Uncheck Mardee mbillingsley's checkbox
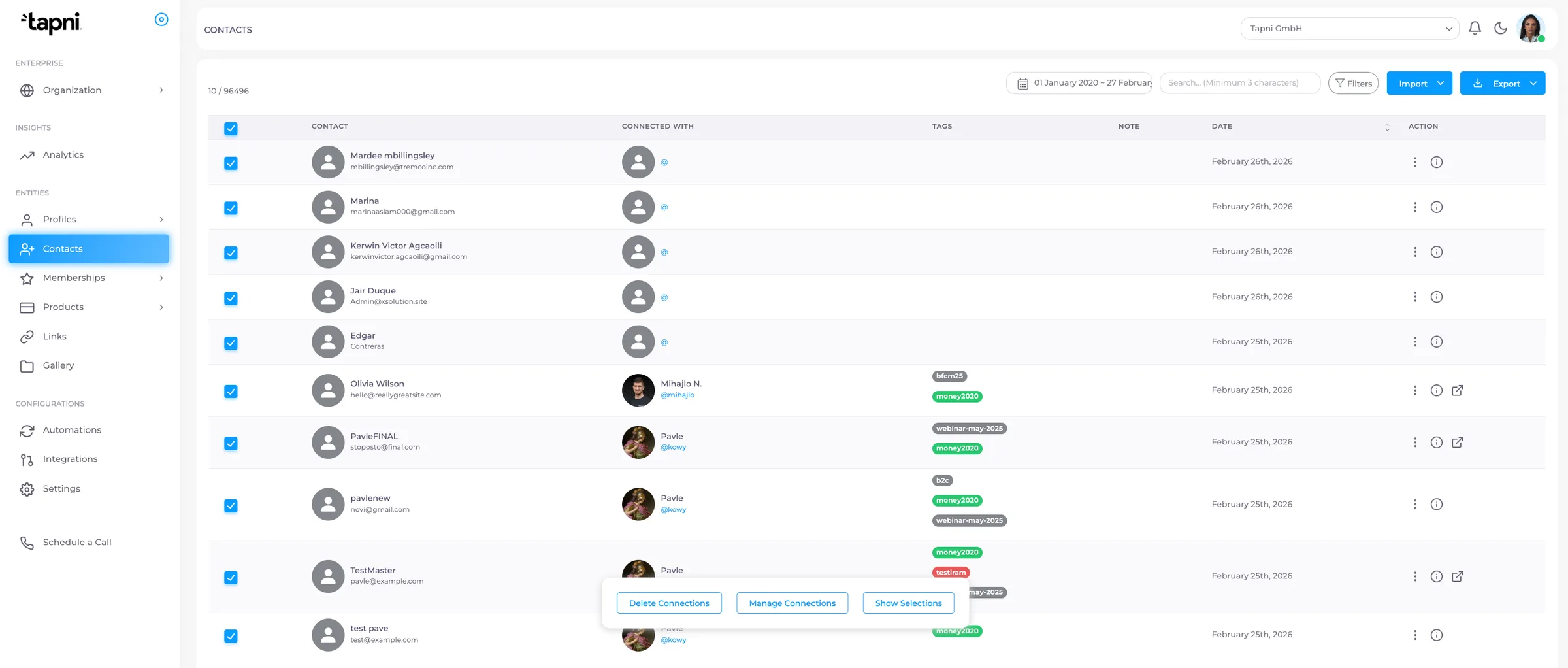The image size is (1568, 668). (231, 163)
